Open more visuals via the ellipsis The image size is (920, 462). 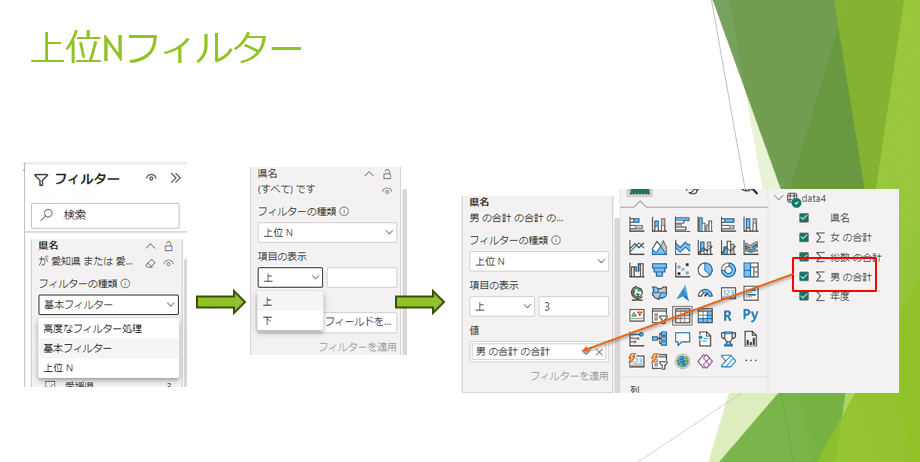(x=750, y=360)
